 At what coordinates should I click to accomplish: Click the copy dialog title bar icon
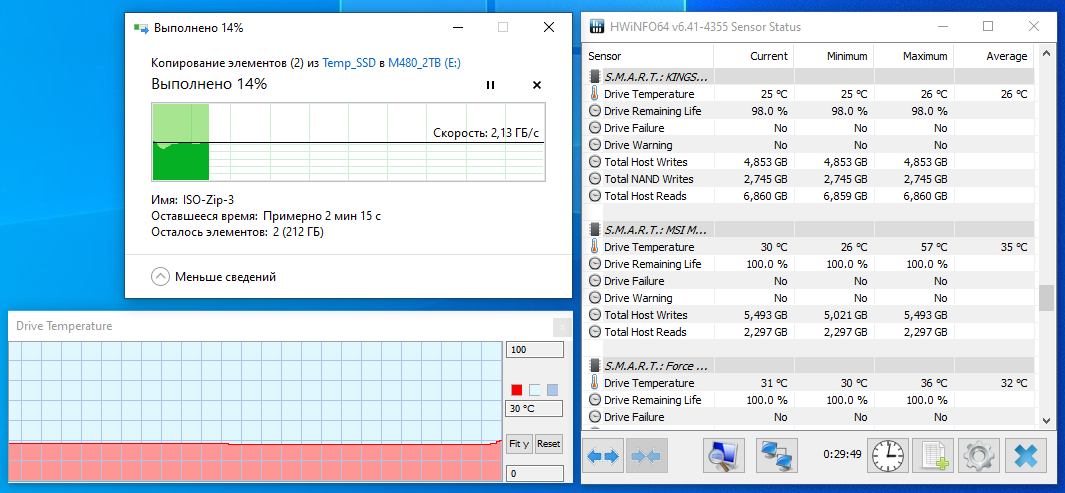(x=141, y=28)
